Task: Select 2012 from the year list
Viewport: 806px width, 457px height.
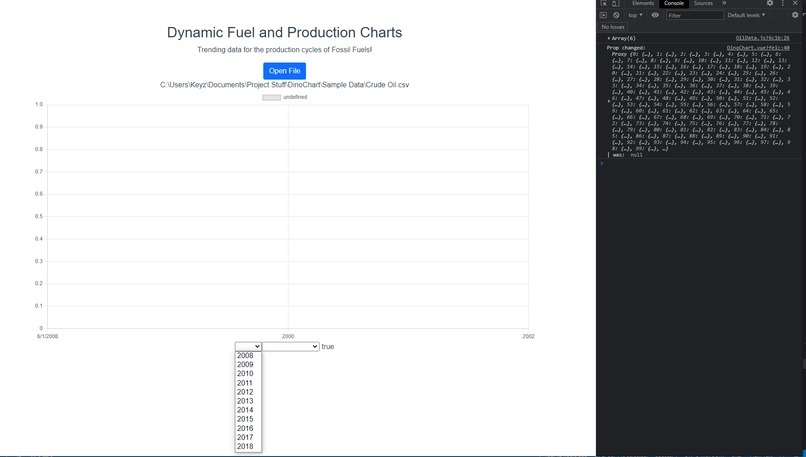Action: [248, 392]
